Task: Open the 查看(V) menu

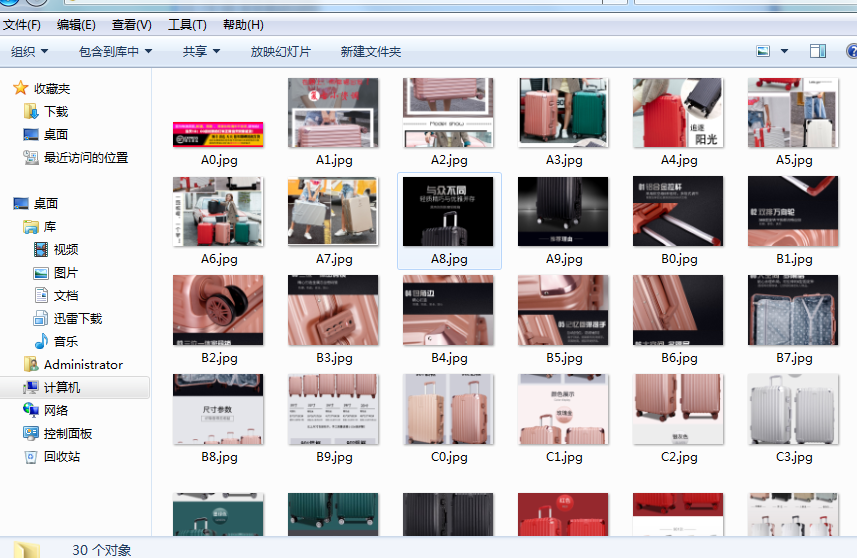Action: pyautogui.click(x=132, y=25)
